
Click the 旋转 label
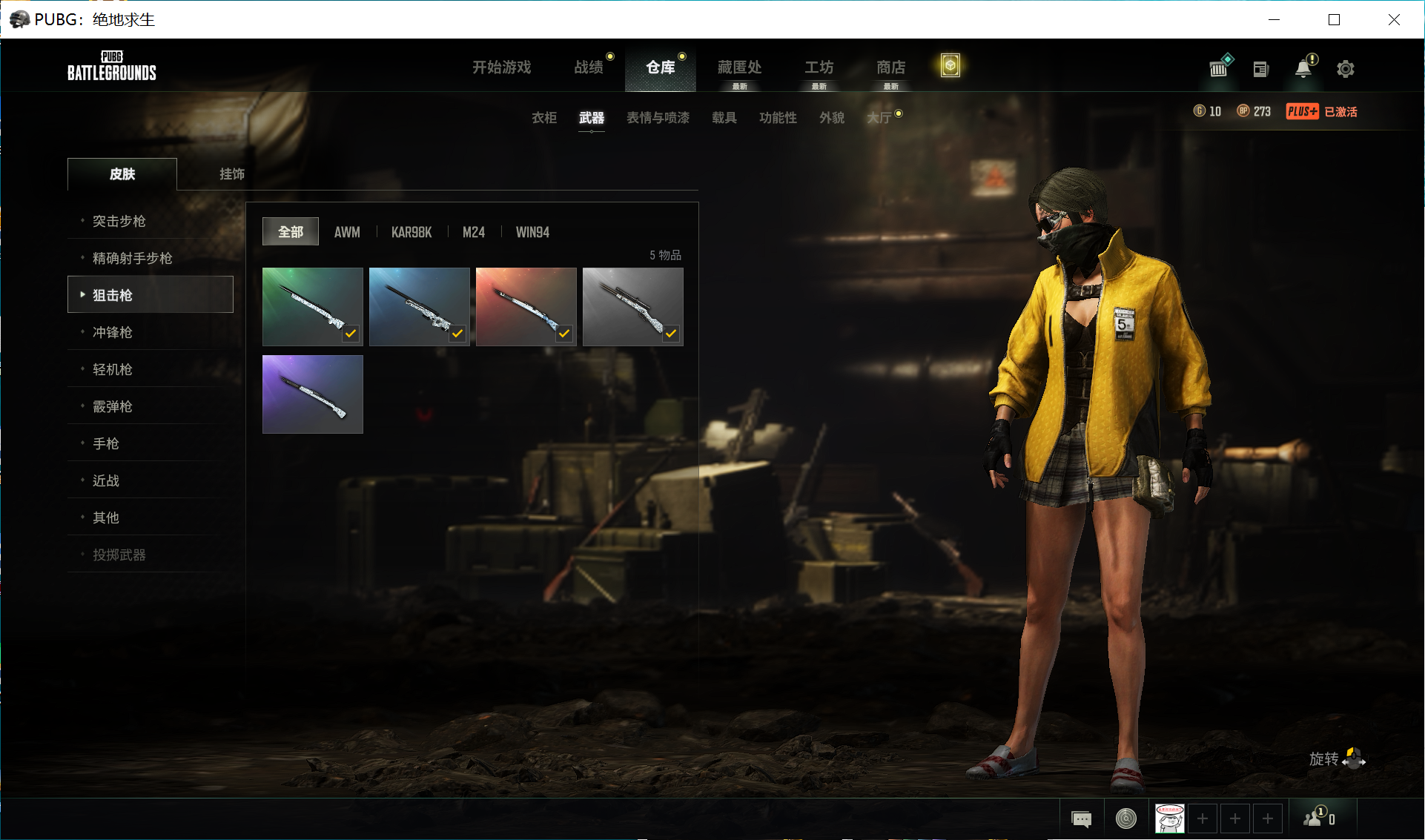[1323, 758]
